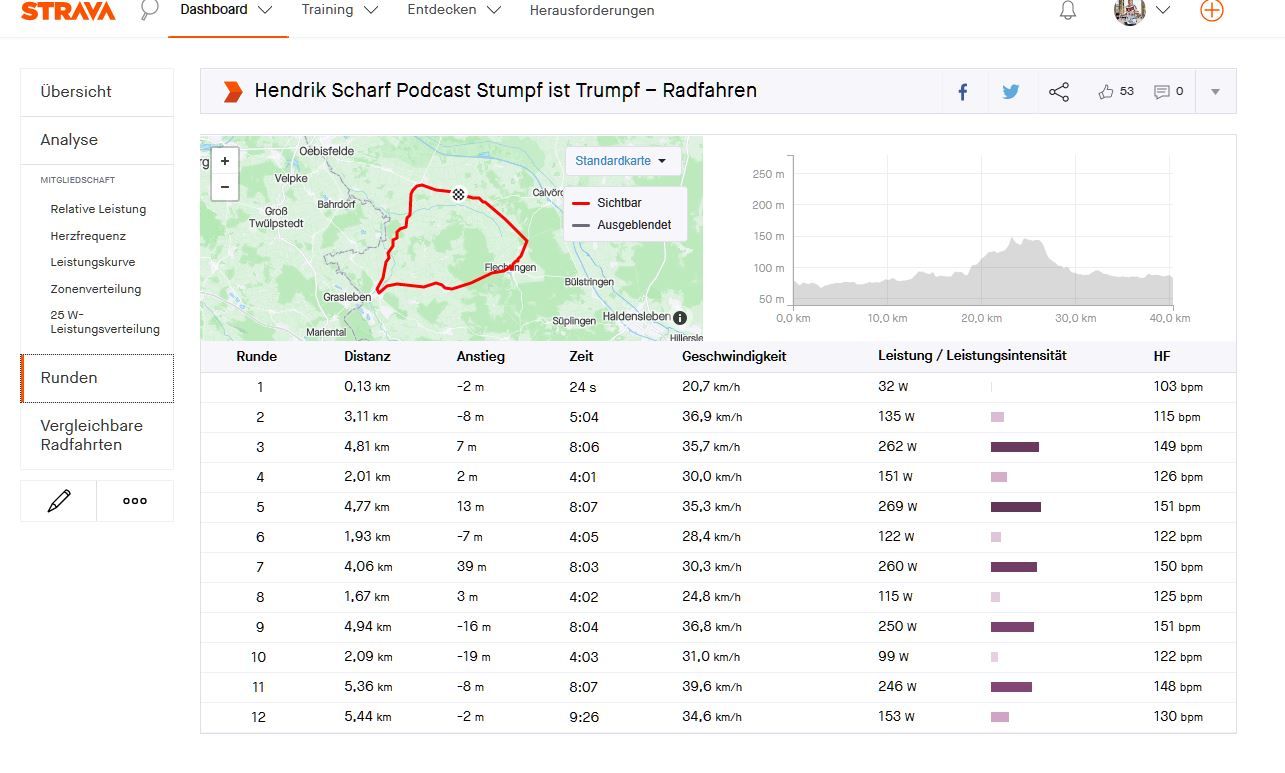Click the pencil edit activity icon

pyautogui.click(x=59, y=501)
